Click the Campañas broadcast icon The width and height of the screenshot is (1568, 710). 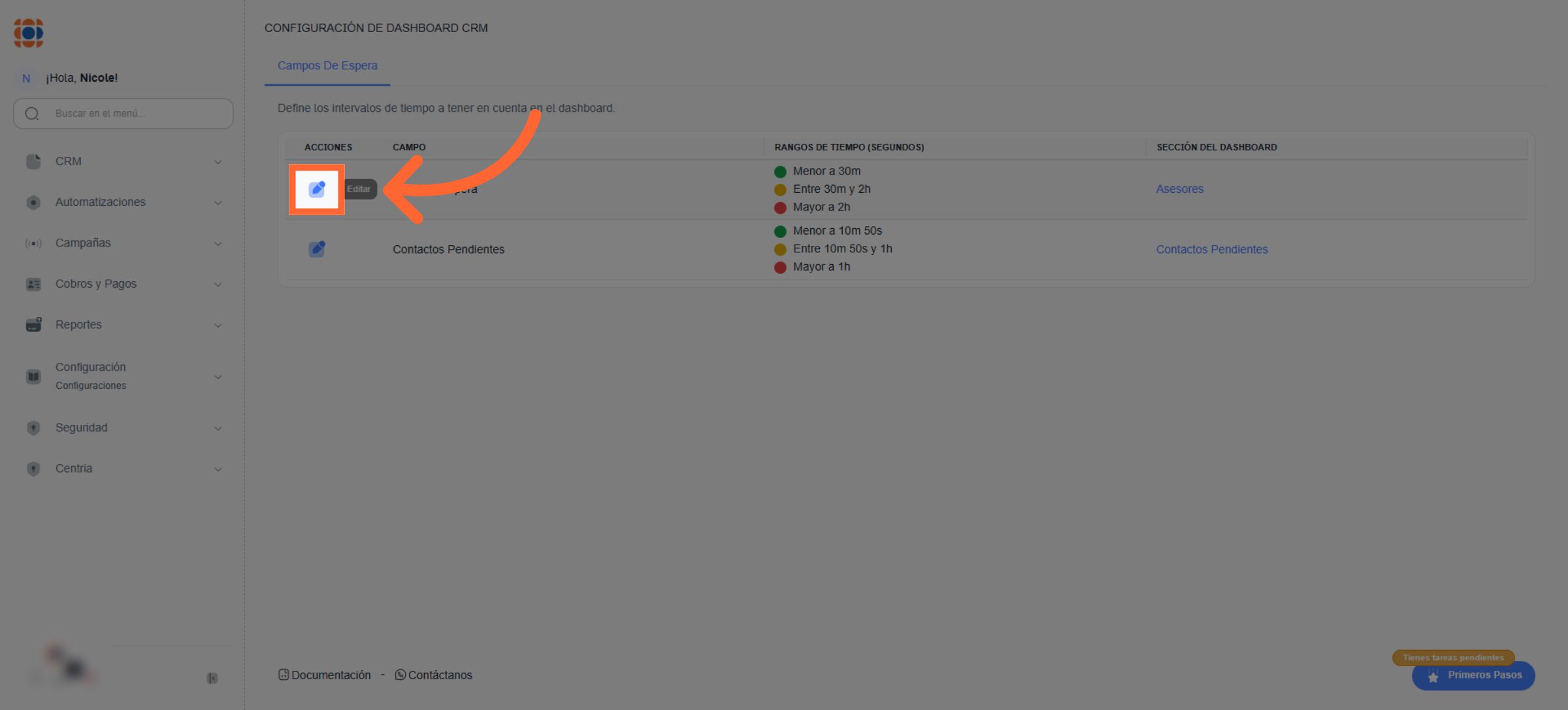tap(33, 243)
